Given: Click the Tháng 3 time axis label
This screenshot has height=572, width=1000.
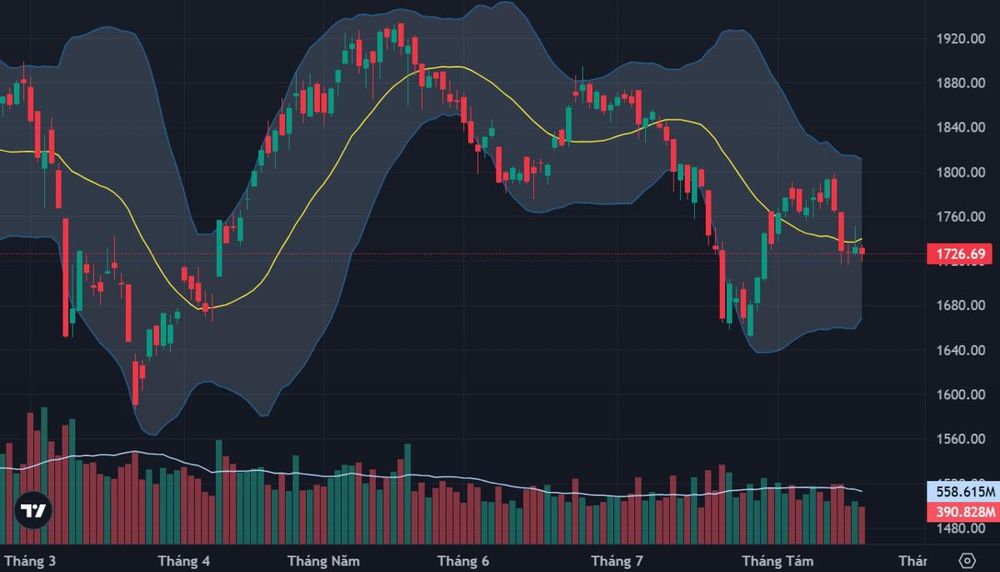Looking at the screenshot, I should pyautogui.click(x=29, y=561).
